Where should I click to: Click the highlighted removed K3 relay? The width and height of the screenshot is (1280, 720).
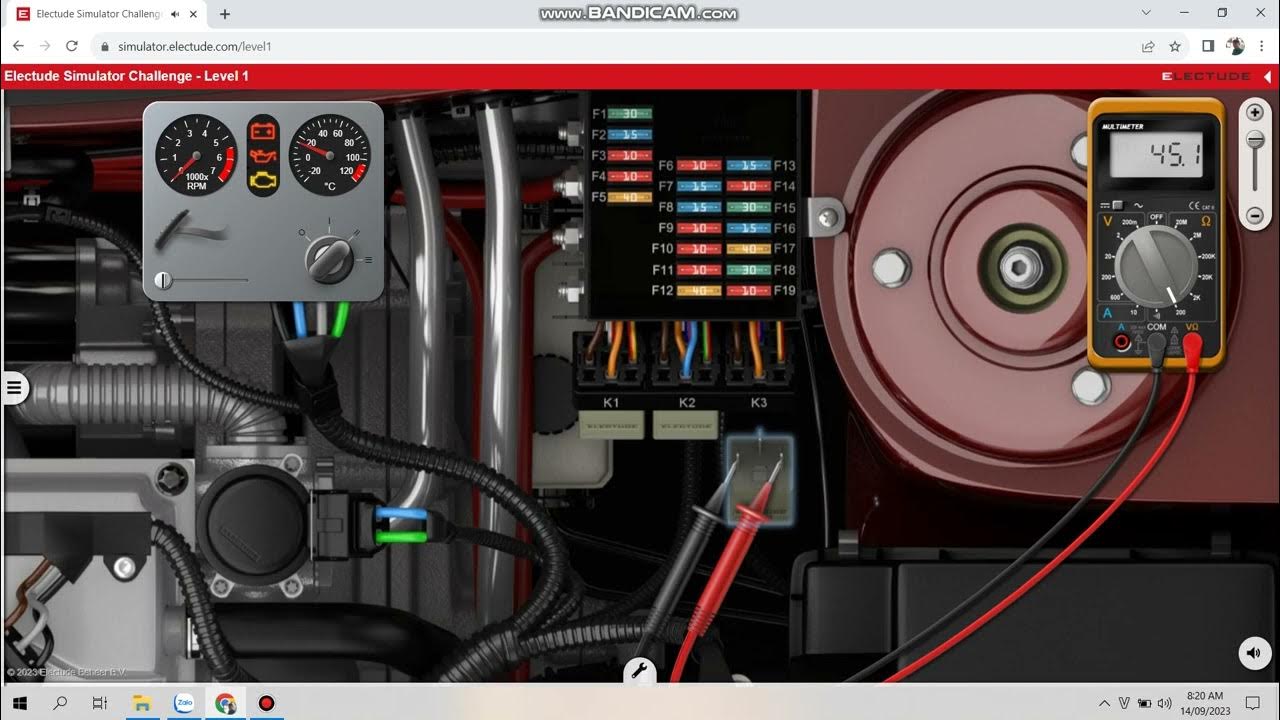760,480
